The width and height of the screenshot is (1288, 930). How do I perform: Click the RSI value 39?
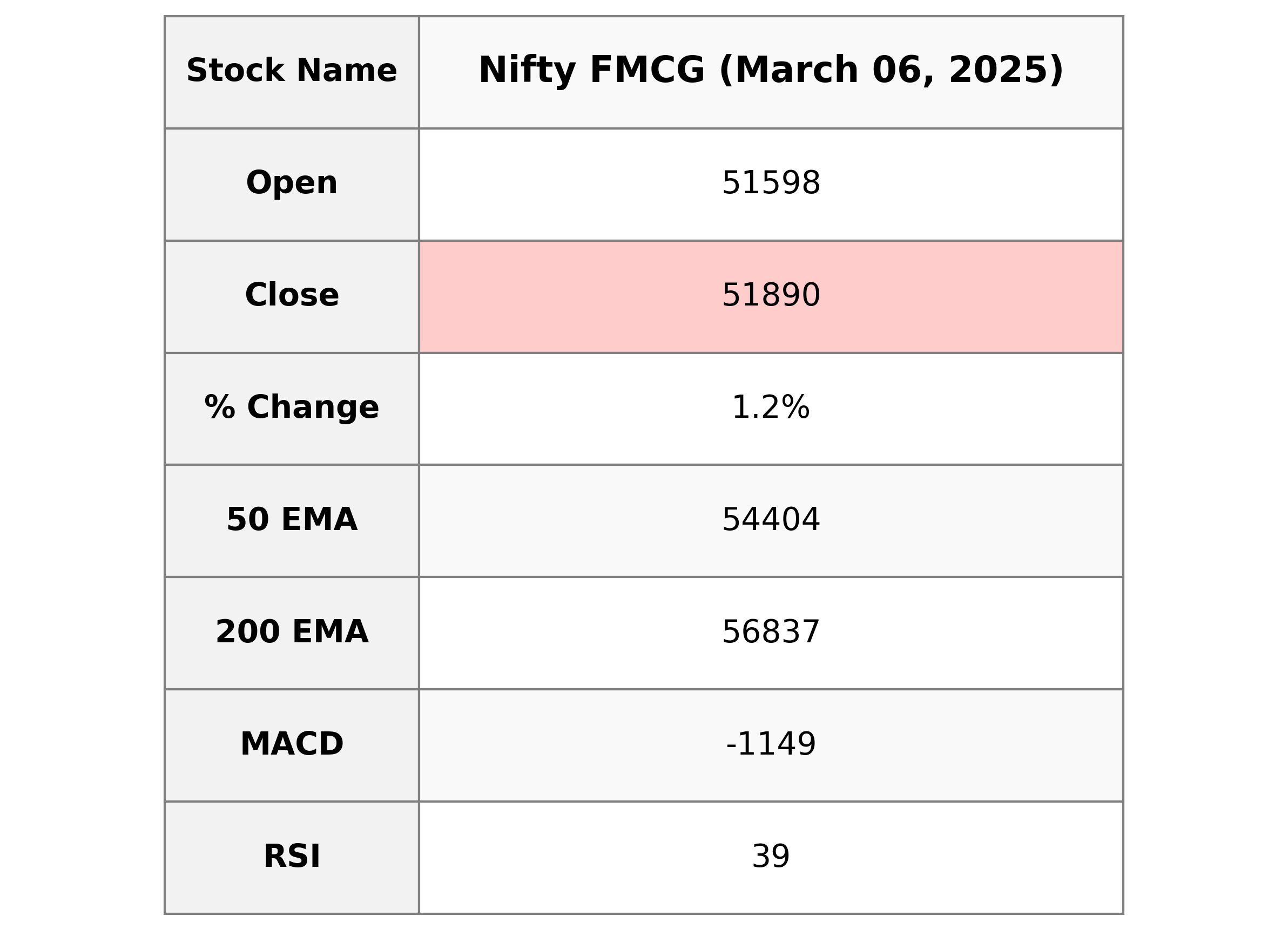click(770, 857)
